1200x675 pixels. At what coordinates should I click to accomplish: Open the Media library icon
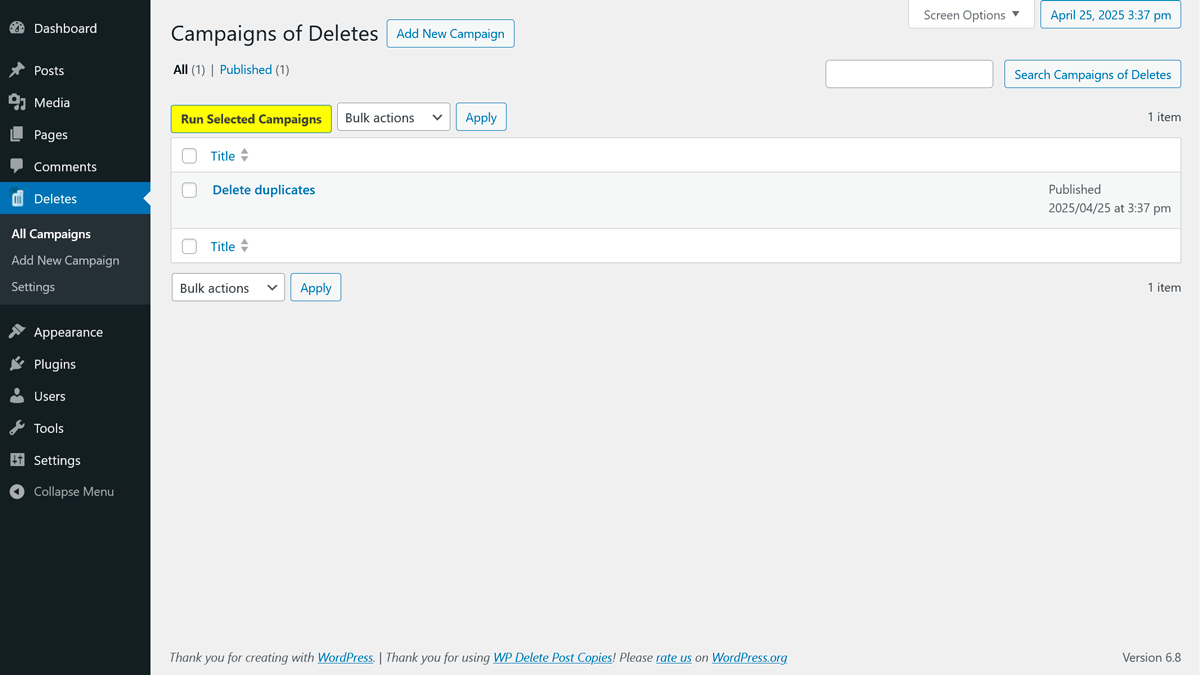17,102
